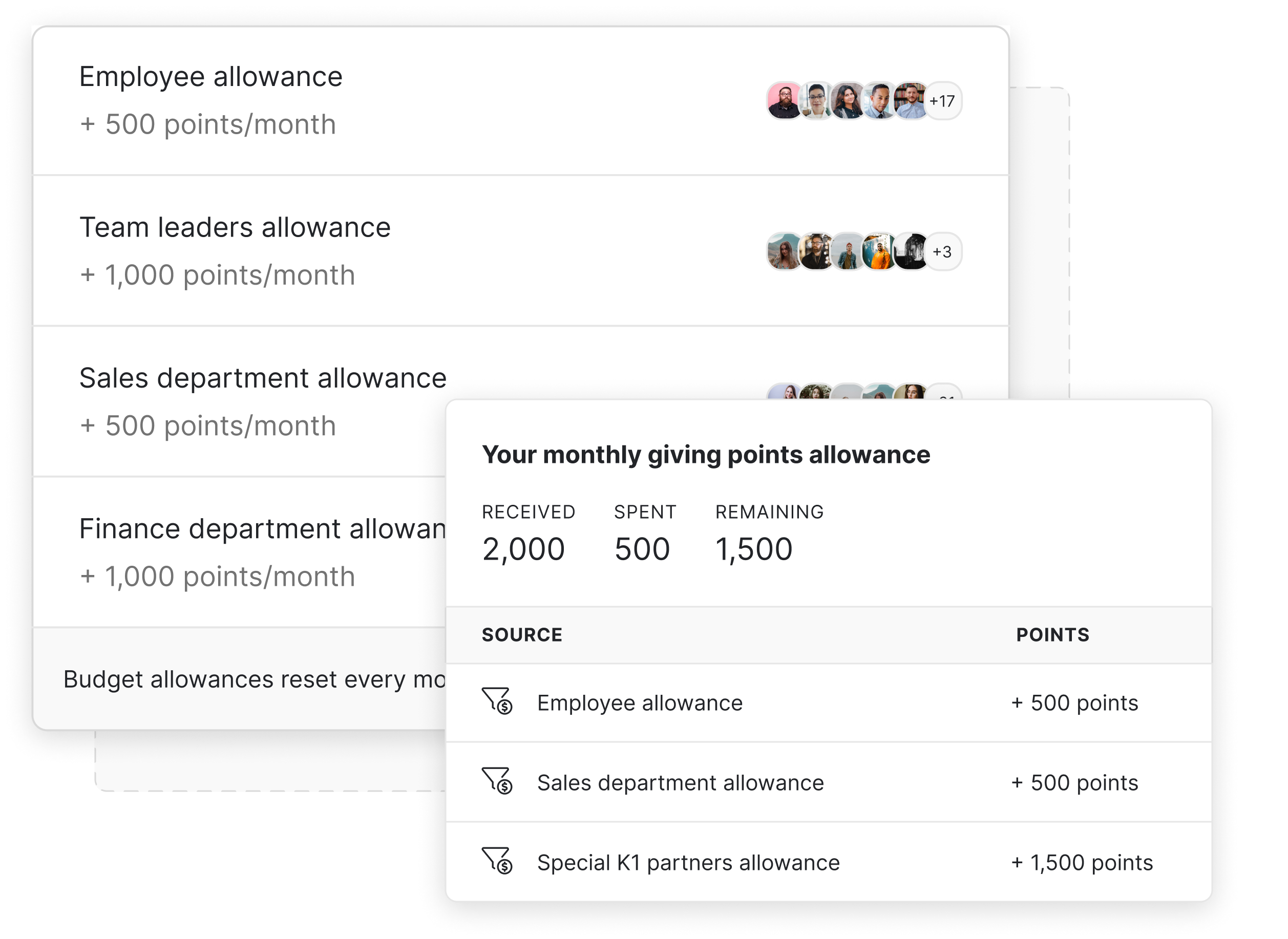
Task: Click the + 1,500 points amount
Action: (x=1082, y=862)
